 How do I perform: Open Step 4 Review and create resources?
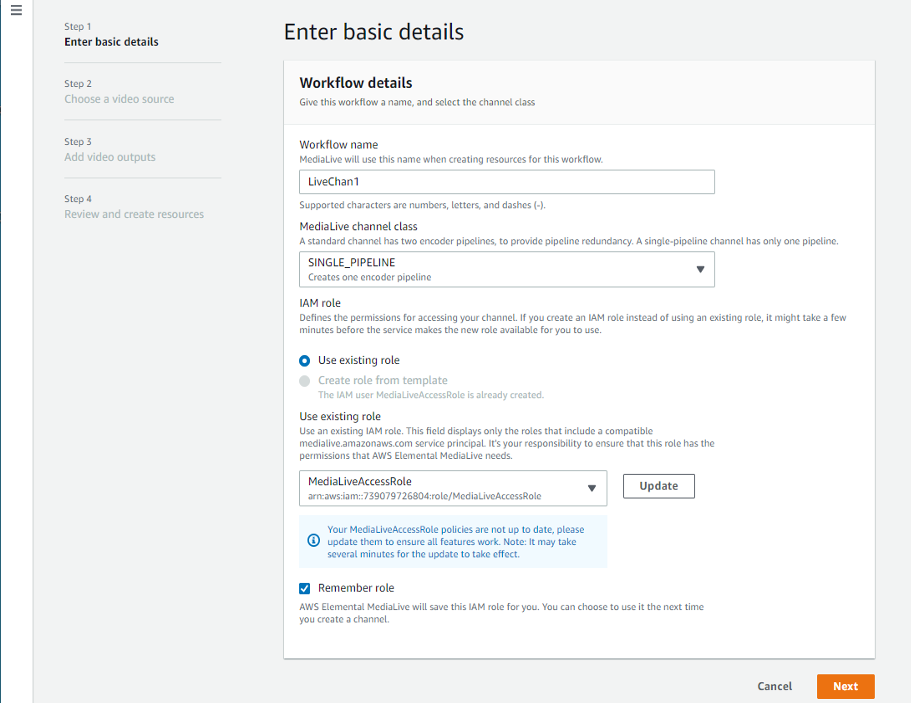(x=134, y=206)
